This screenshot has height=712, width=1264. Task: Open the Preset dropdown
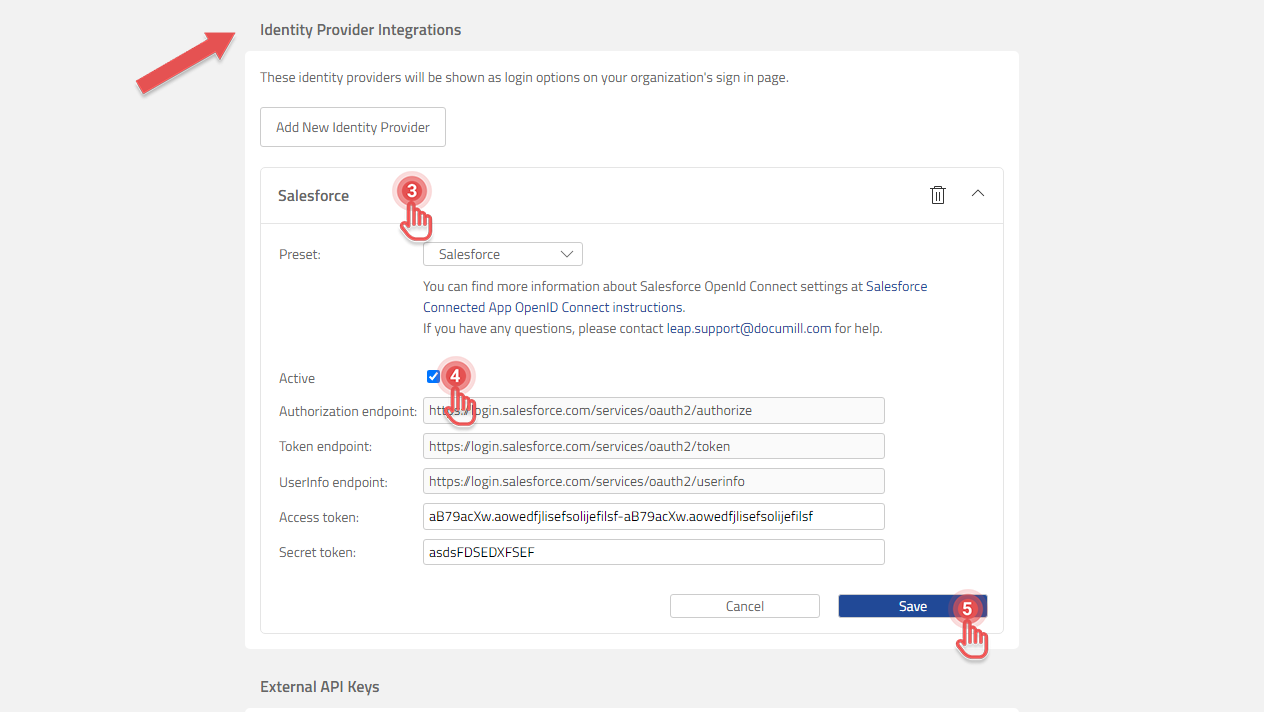pos(502,253)
